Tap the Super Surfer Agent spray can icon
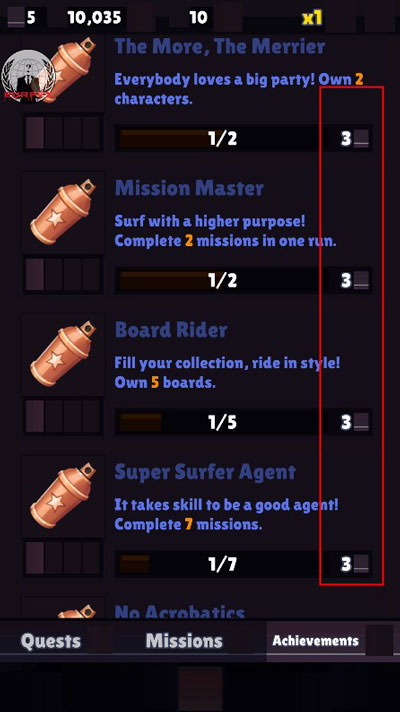 63,496
